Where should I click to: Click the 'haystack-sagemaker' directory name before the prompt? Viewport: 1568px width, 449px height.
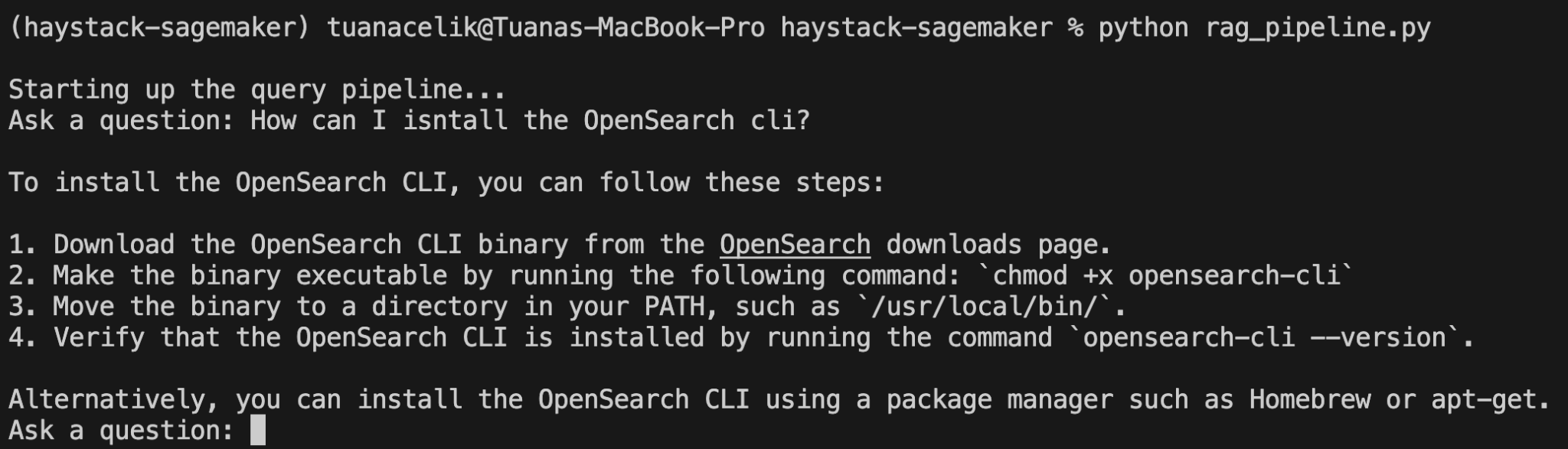pos(916,28)
